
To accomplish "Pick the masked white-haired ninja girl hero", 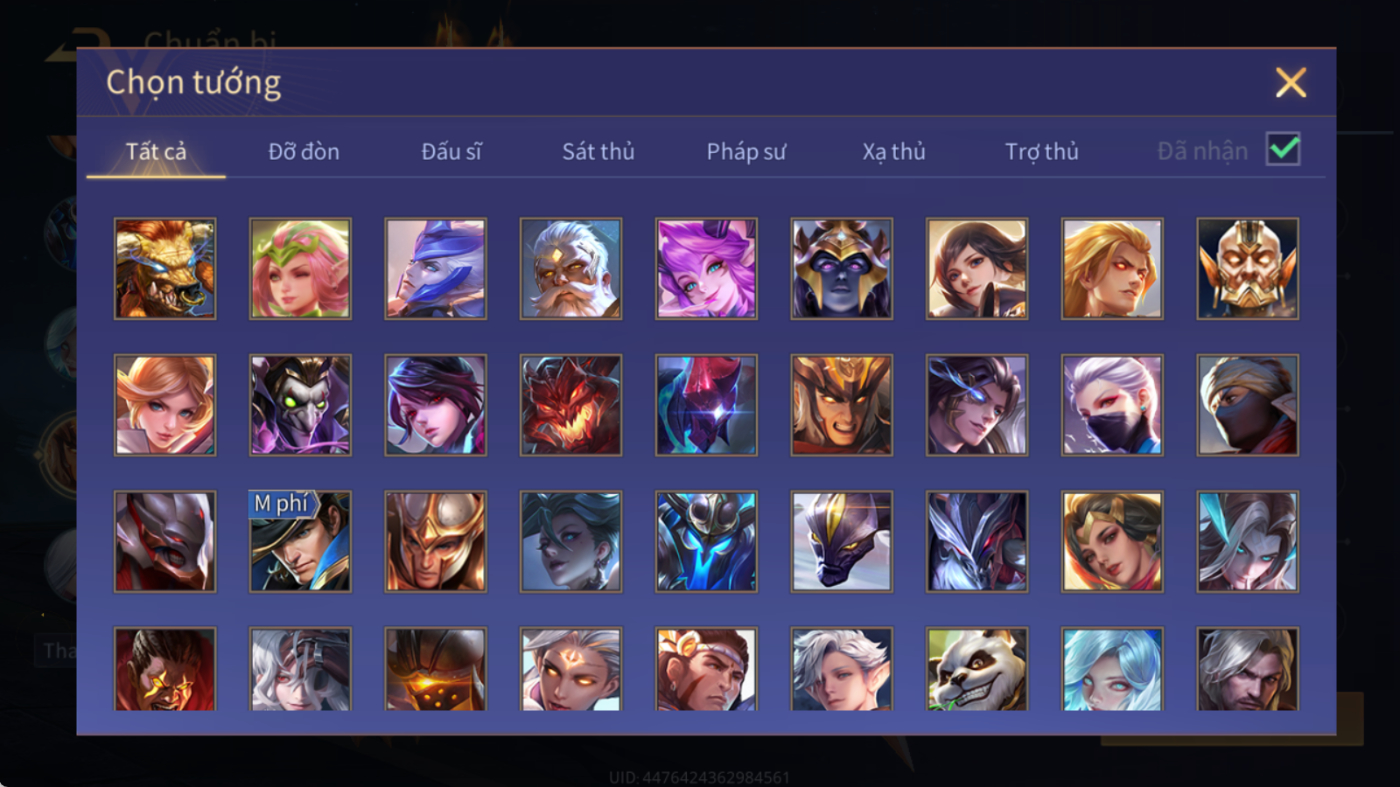I will pos(1112,405).
